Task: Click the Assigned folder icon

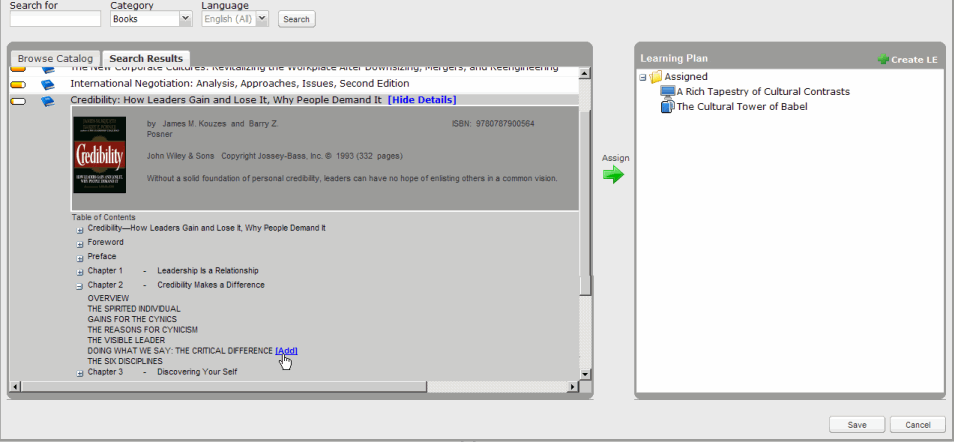Action: tap(656, 77)
